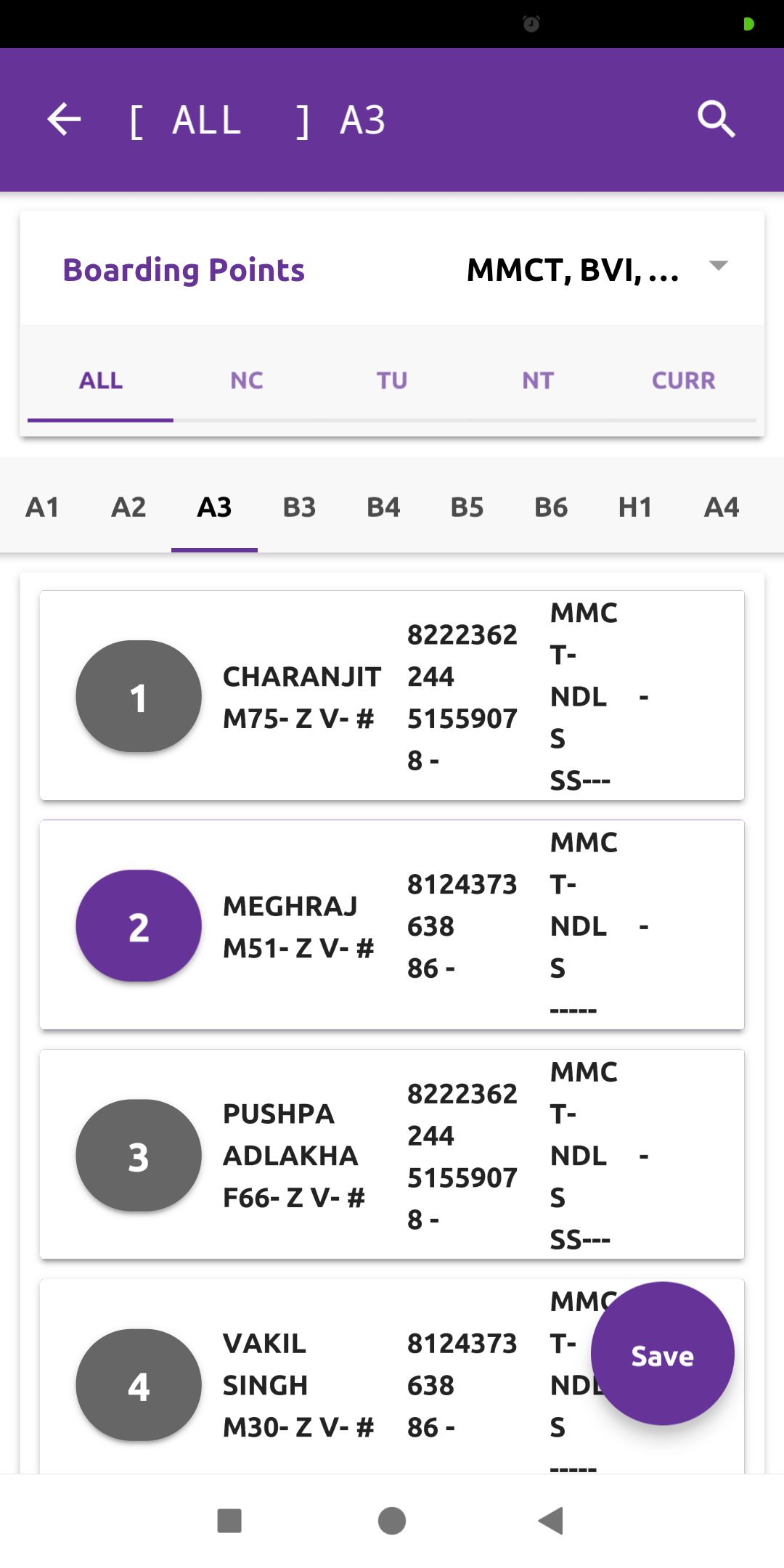This screenshot has height=1568, width=784.
Task: Switch to the TU tab
Action: (x=392, y=380)
